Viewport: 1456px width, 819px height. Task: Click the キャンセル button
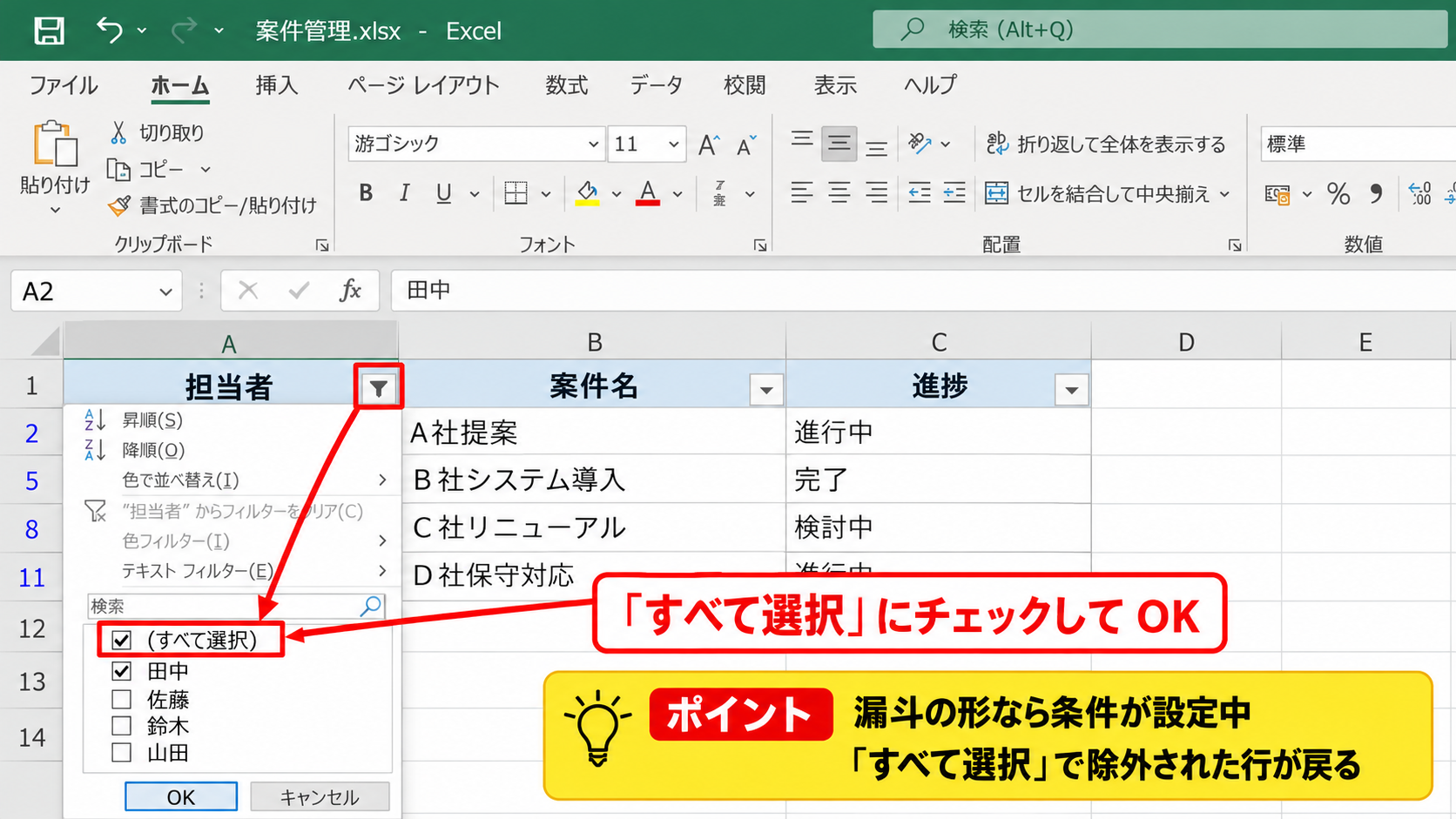click(320, 797)
